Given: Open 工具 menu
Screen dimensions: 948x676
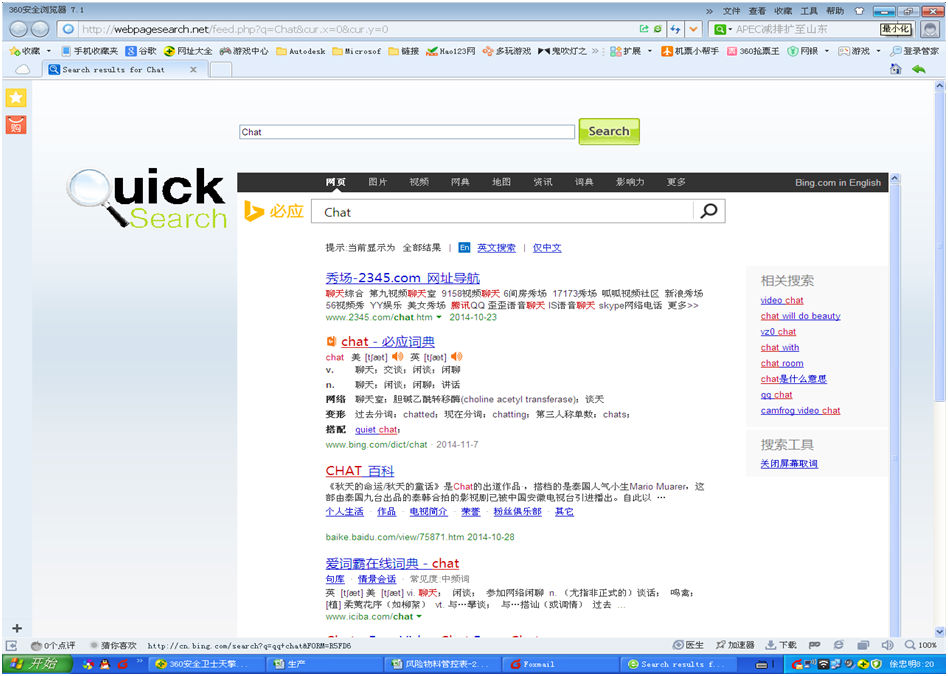Looking at the screenshot, I should 809,11.
